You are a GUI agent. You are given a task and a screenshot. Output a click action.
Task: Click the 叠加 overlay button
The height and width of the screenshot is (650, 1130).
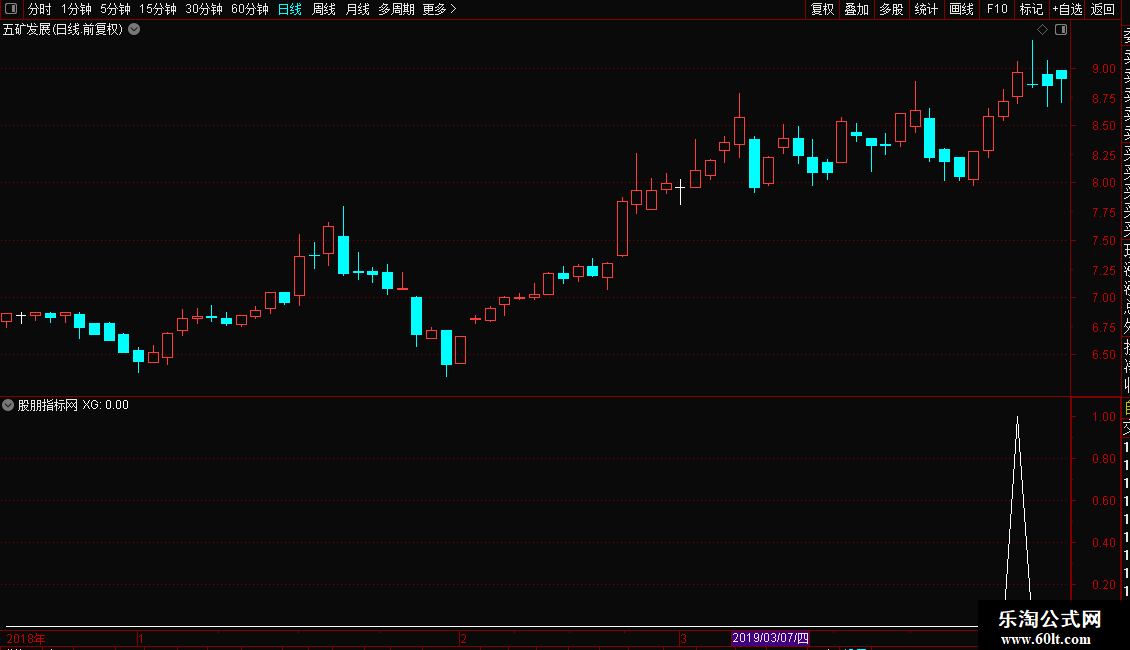(x=856, y=9)
